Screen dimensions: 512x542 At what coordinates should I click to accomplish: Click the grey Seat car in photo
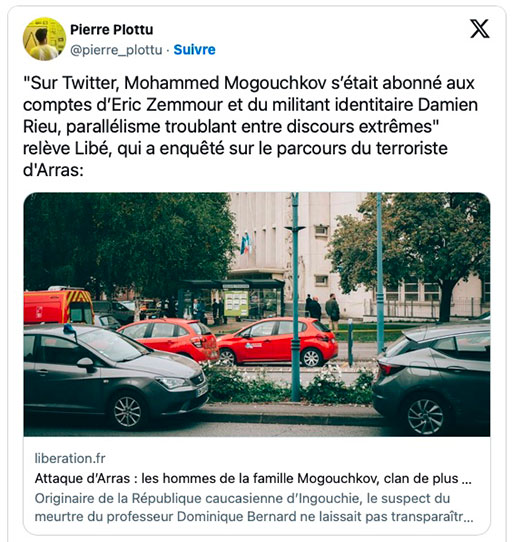[116, 375]
